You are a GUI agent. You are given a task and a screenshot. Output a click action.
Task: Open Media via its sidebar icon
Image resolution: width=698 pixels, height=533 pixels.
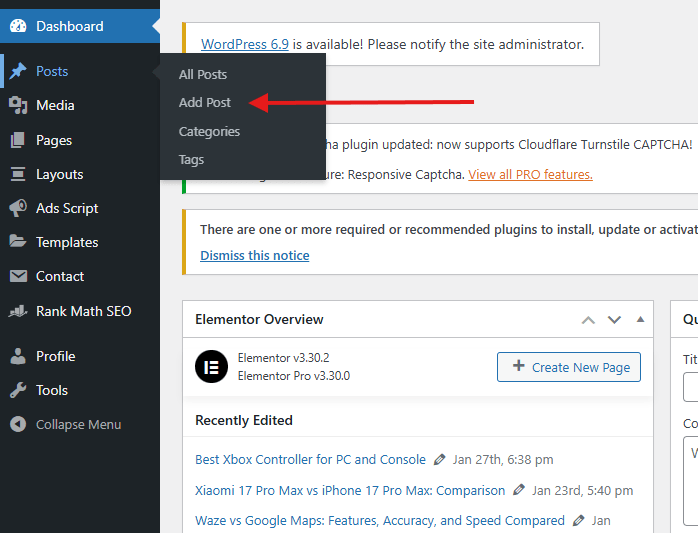(18, 105)
